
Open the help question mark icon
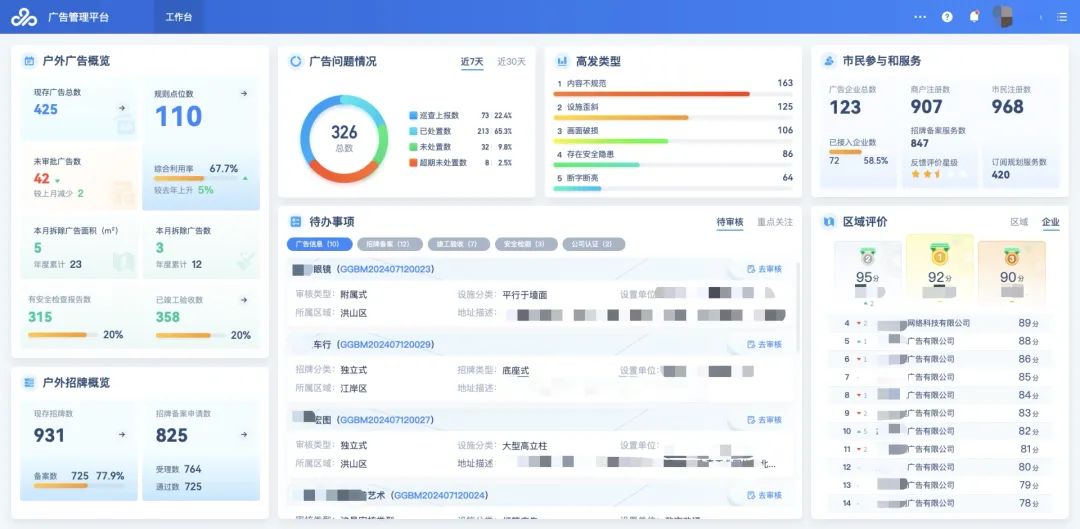tap(947, 17)
